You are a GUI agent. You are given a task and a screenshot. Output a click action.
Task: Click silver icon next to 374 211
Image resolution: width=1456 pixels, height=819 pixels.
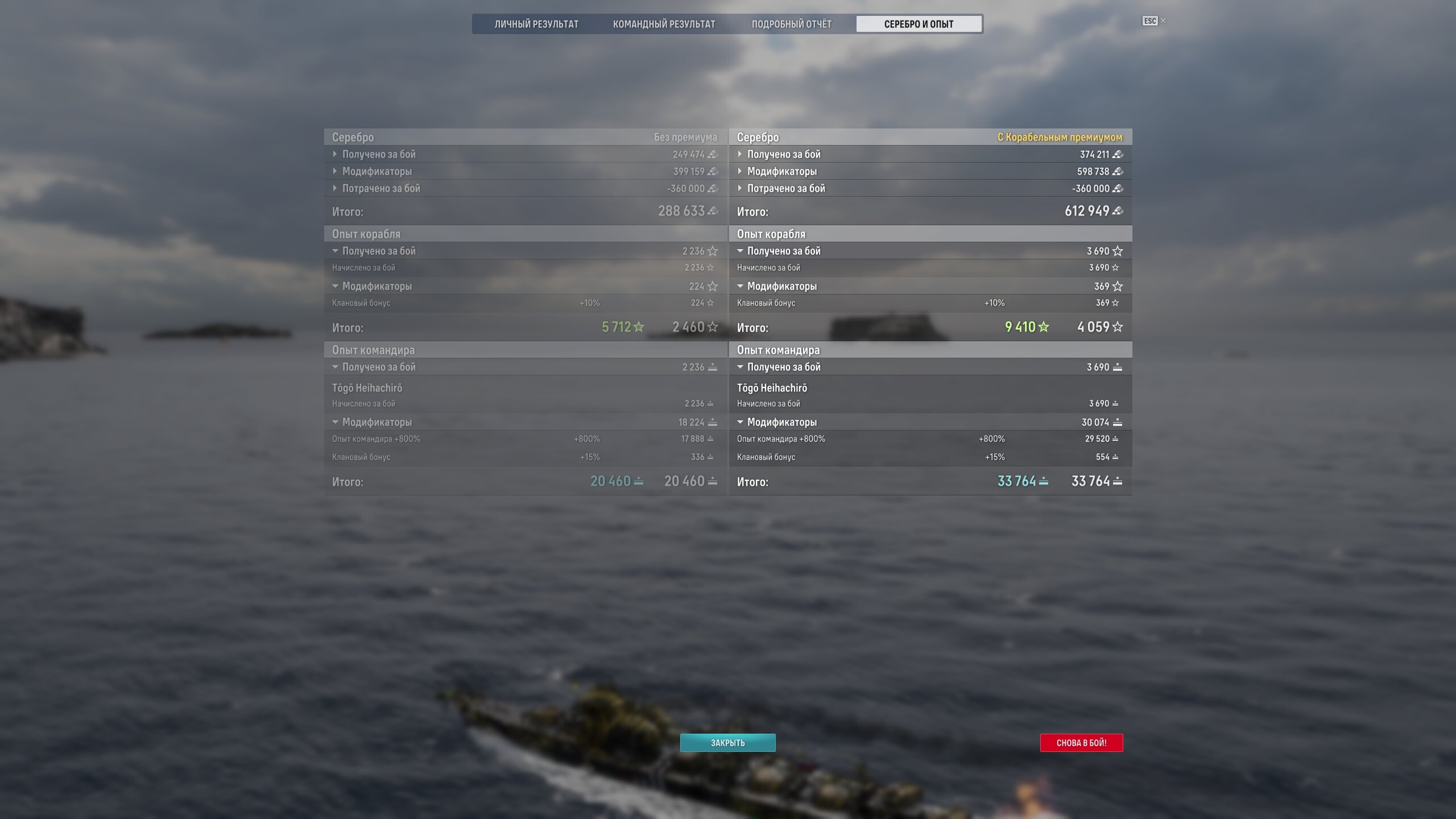tap(1118, 154)
